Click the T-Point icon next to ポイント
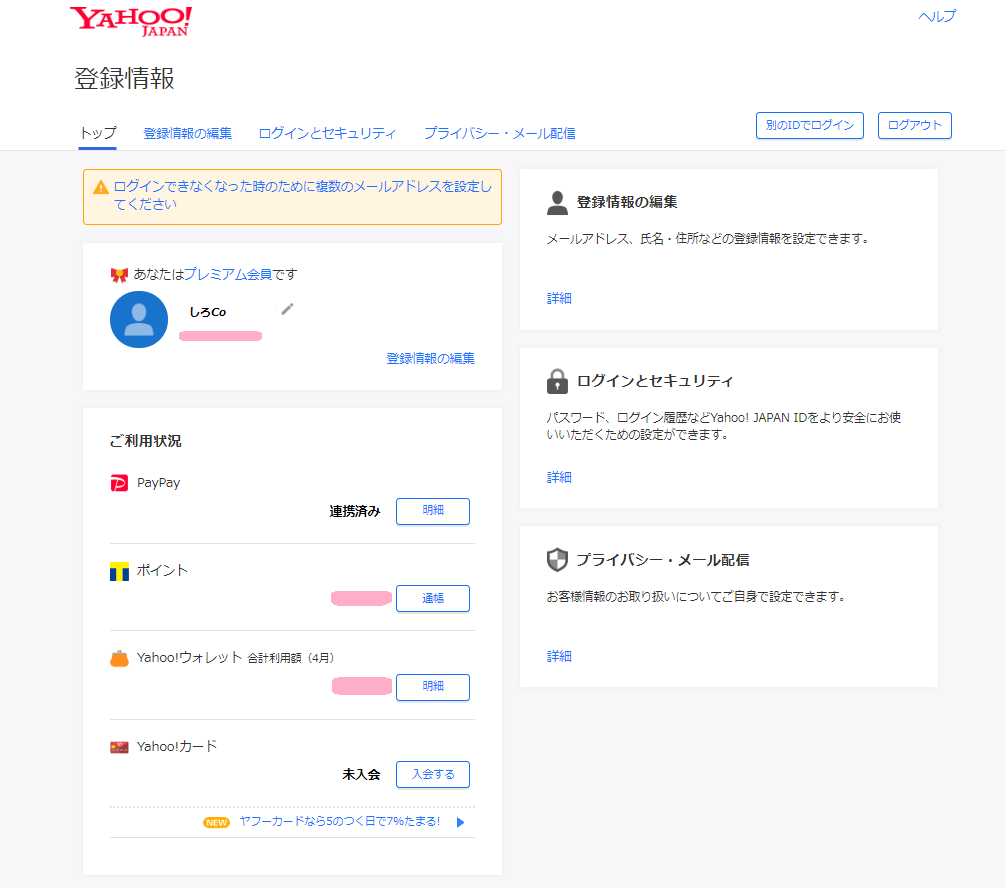 (120, 571)
